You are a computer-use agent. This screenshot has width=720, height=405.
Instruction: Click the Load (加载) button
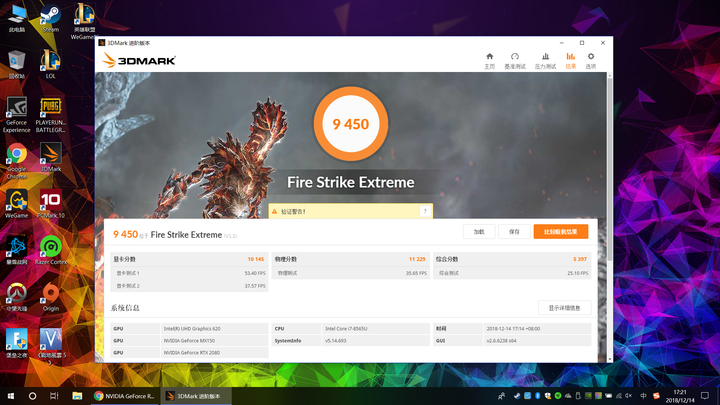click(x=479, y=232)
